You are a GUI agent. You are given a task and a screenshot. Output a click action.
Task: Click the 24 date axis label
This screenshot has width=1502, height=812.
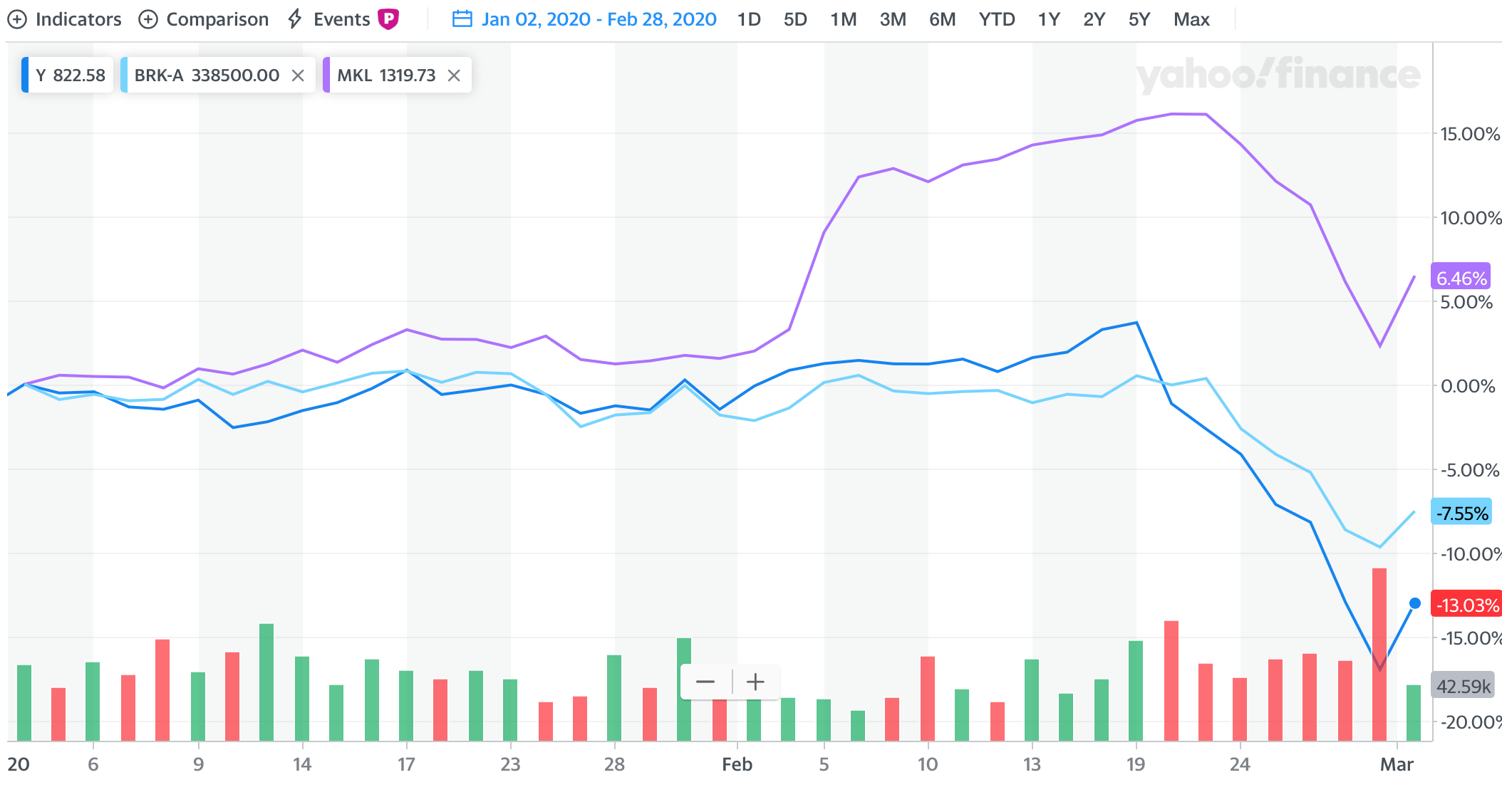[1240, 764]
